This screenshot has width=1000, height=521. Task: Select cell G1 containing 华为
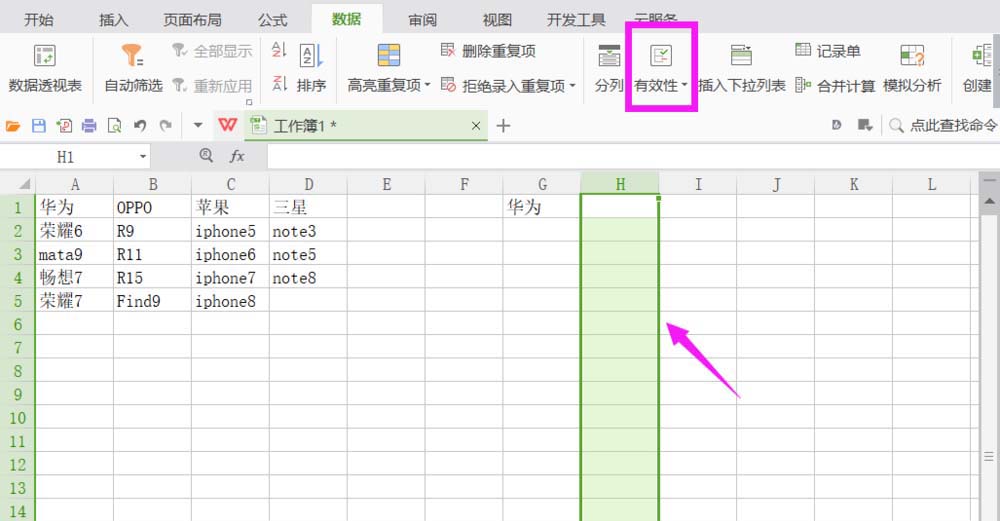click(x=542, y=207)
